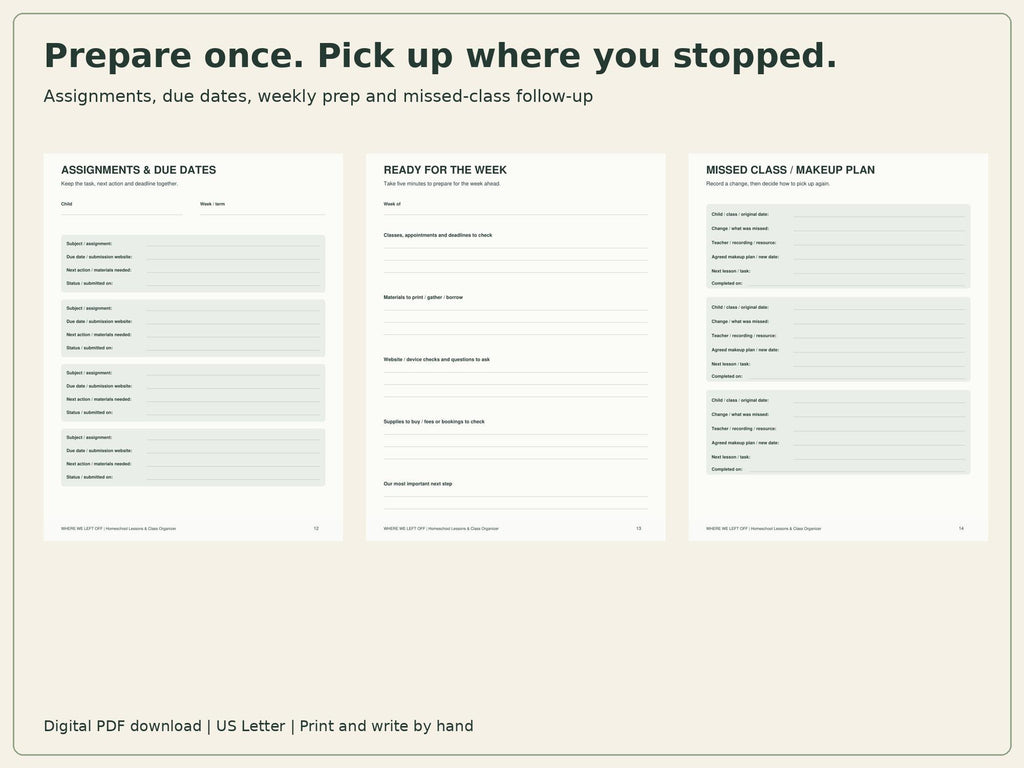Click the last makeup block's 'Completed on' line

tap(838, 470)
